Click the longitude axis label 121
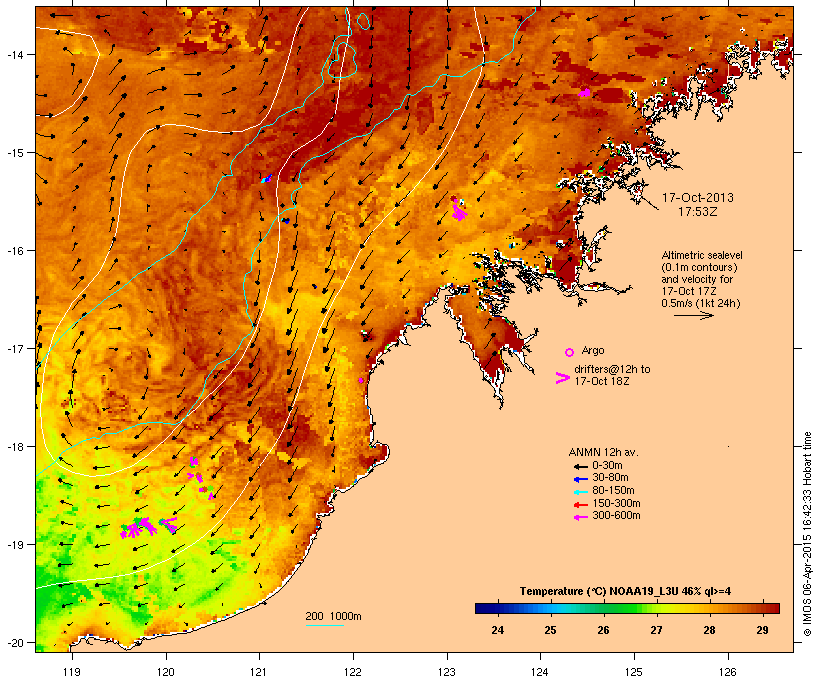This screenshot has height=680, width=820. [259, 672]
